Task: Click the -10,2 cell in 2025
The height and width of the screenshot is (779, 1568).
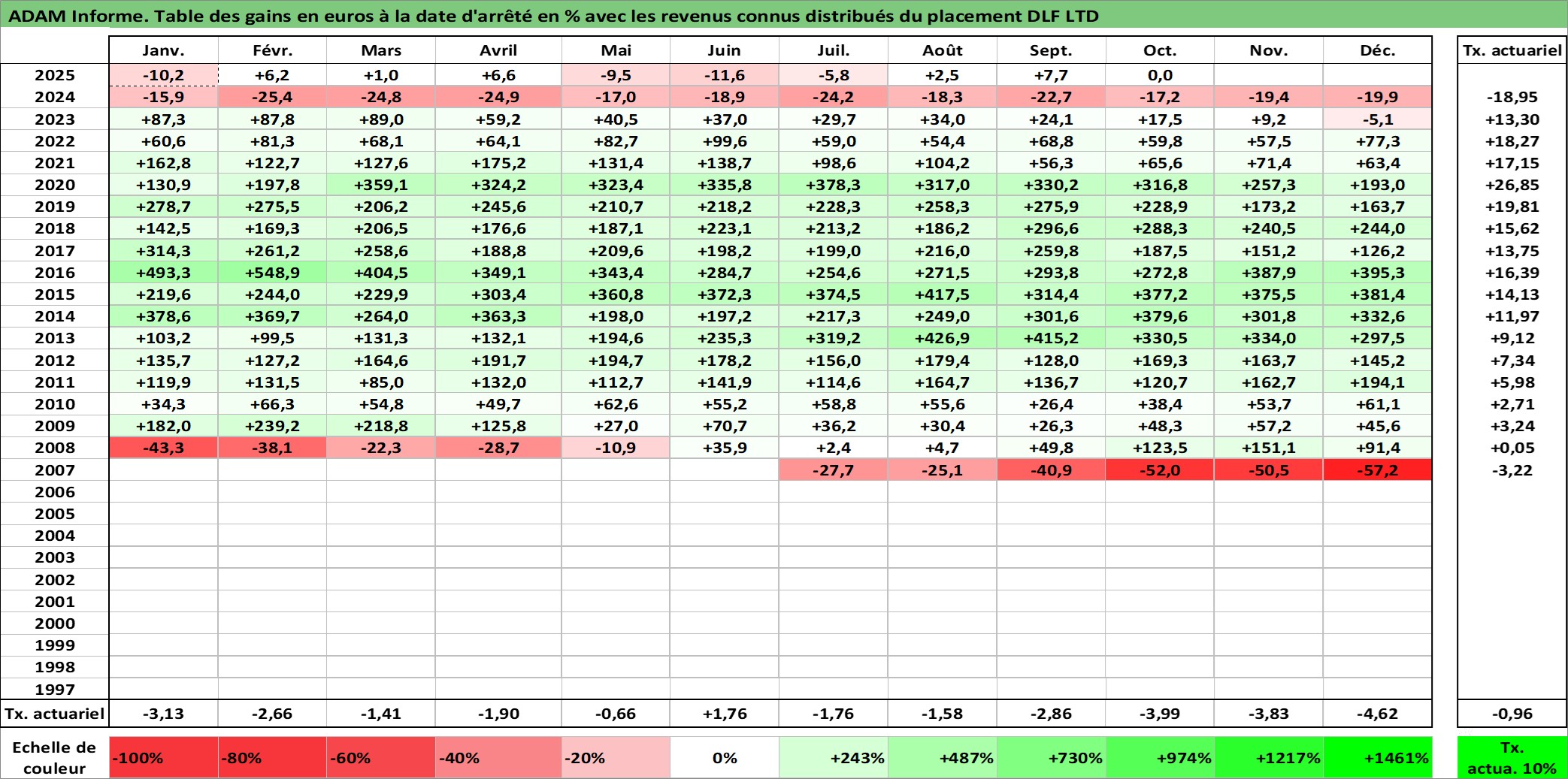Action: pos(163,75)
